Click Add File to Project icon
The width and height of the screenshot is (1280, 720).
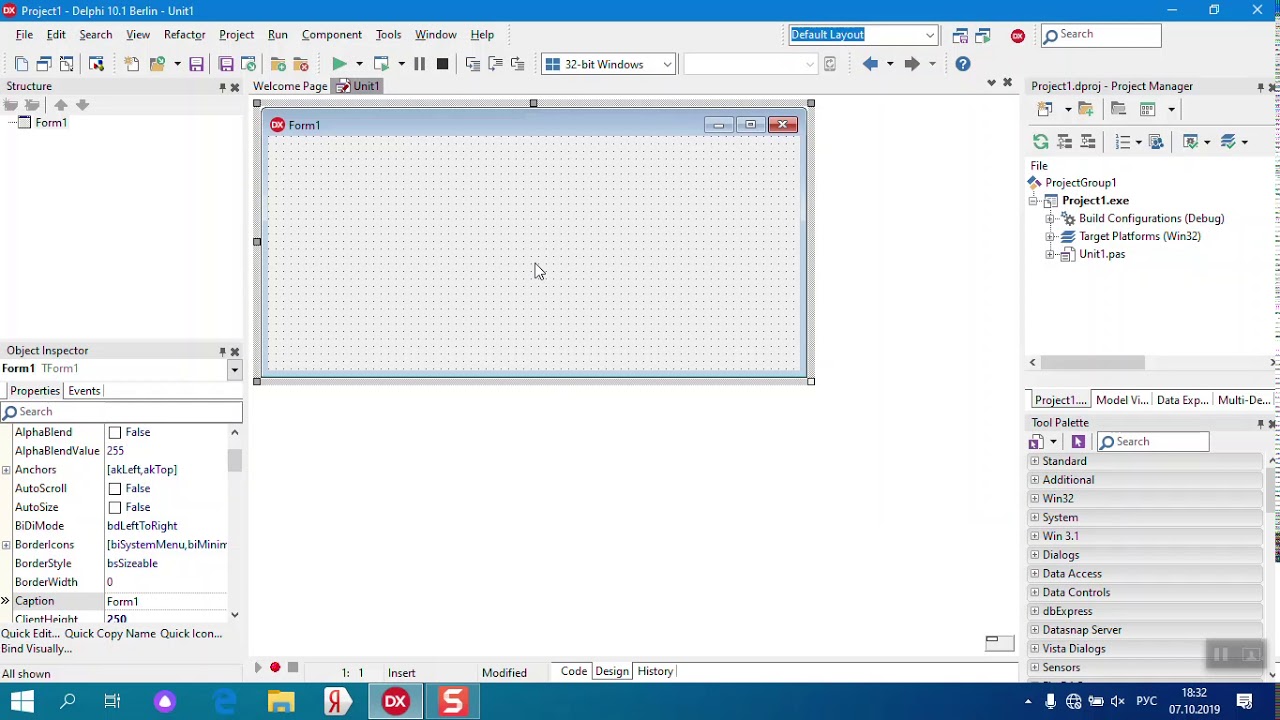click(x=278, y=64)
